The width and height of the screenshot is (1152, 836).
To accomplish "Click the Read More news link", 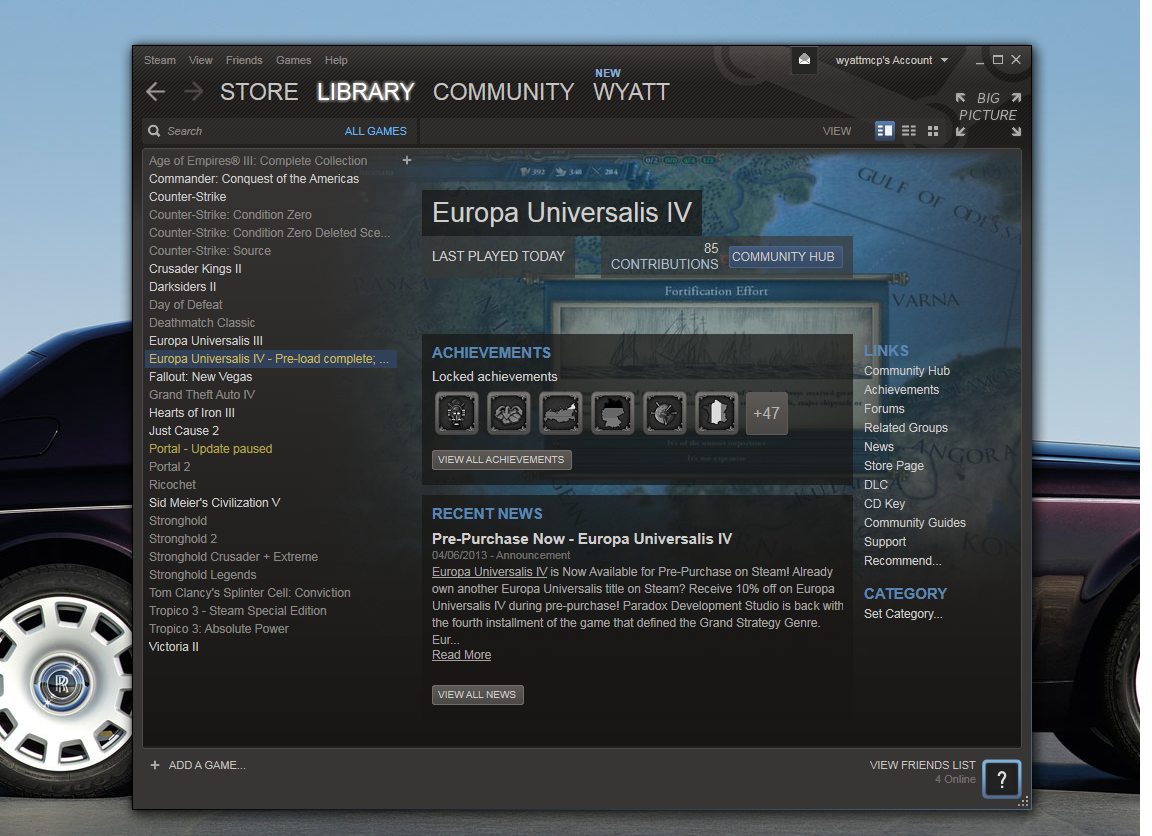I will 461,655.
